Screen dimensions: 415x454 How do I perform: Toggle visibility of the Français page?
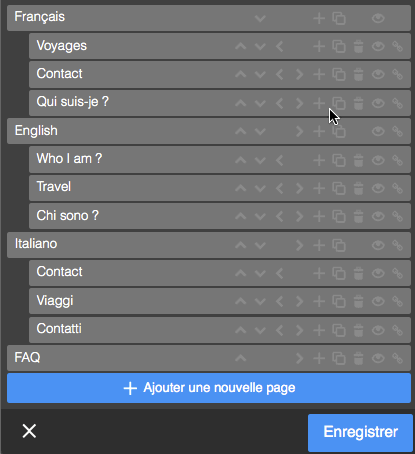(x=378, y=18)
